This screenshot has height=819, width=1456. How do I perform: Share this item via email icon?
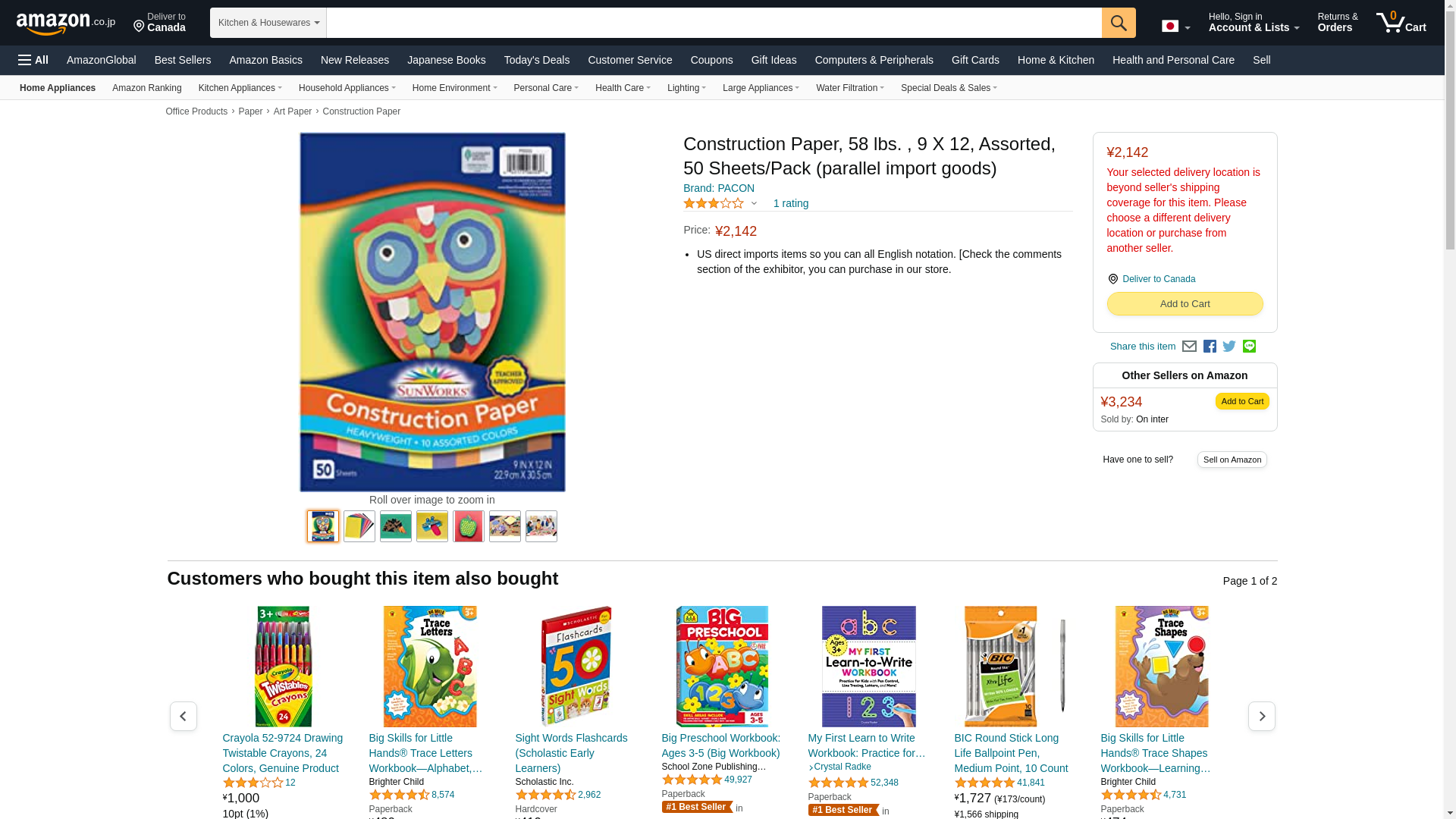pyautogui.click(x=1189, y=347)
